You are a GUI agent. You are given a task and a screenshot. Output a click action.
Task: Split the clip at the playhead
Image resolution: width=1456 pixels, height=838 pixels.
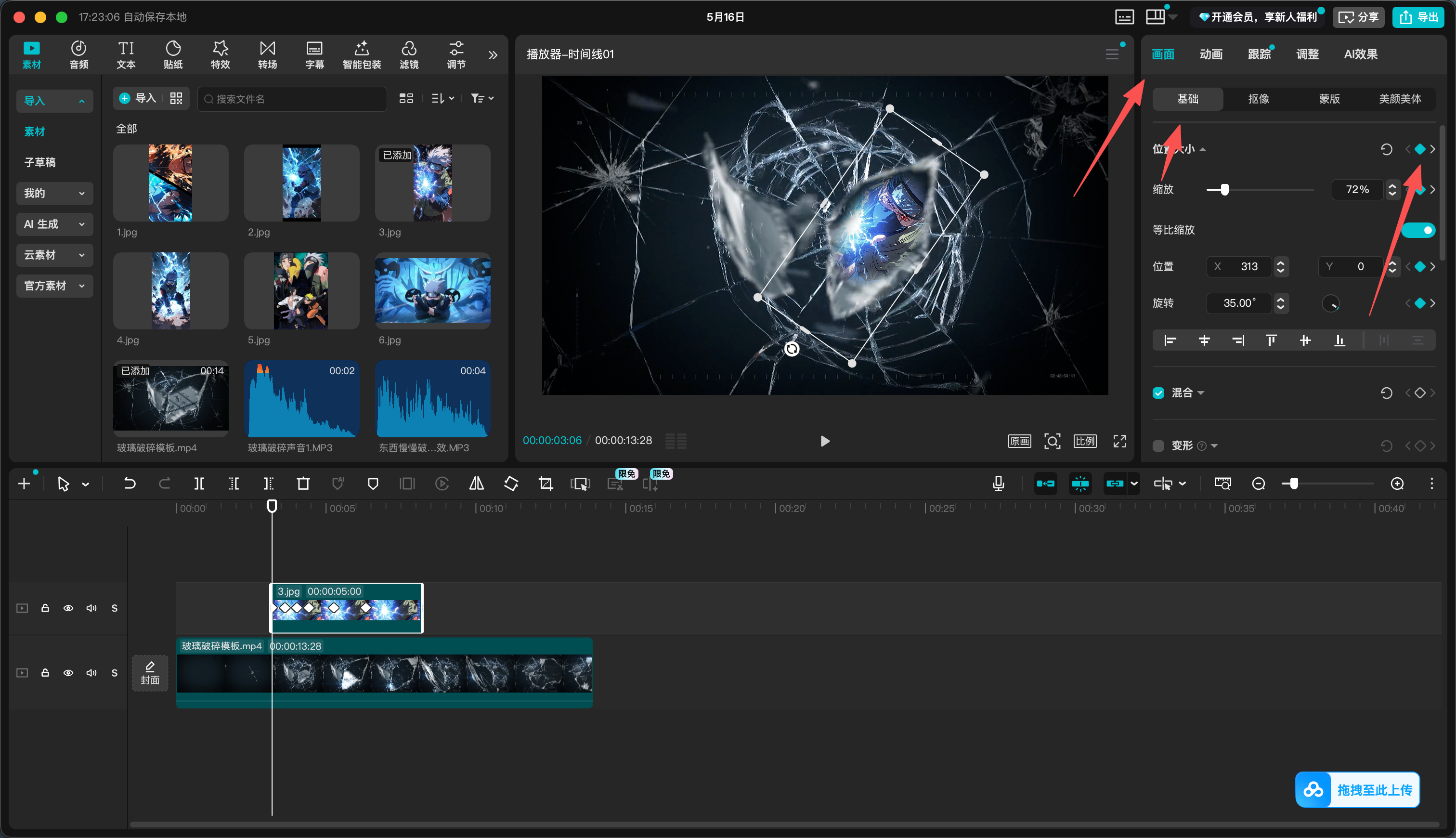point(199,484)
